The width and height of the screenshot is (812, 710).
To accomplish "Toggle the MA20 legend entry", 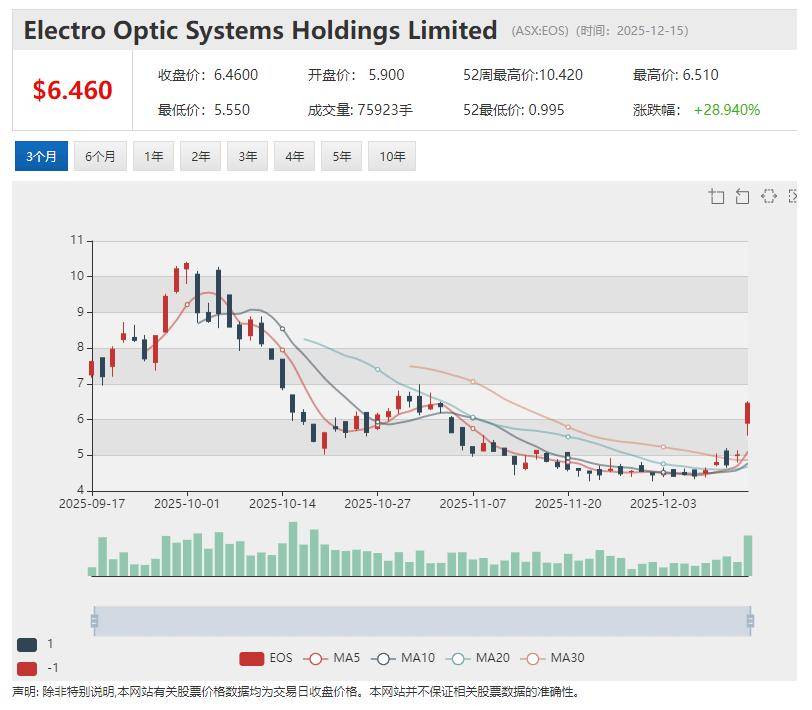I will pyautogui.click(x=477, y=658).
